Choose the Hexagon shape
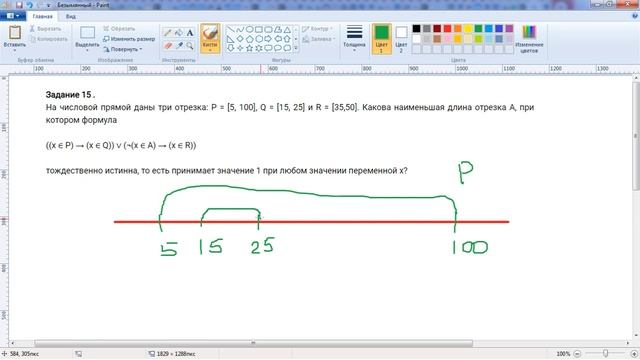The height and width of the screenshot is (360, 640). (x=259, y=39)
